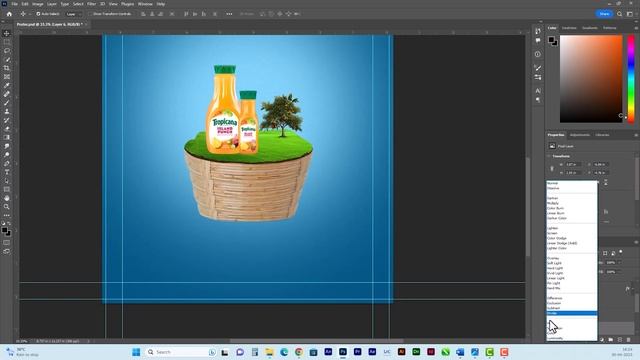This screenshot has width=640, height=360.
Task: Switch to the Libraries tab
Action: click(x=602, y=135)
